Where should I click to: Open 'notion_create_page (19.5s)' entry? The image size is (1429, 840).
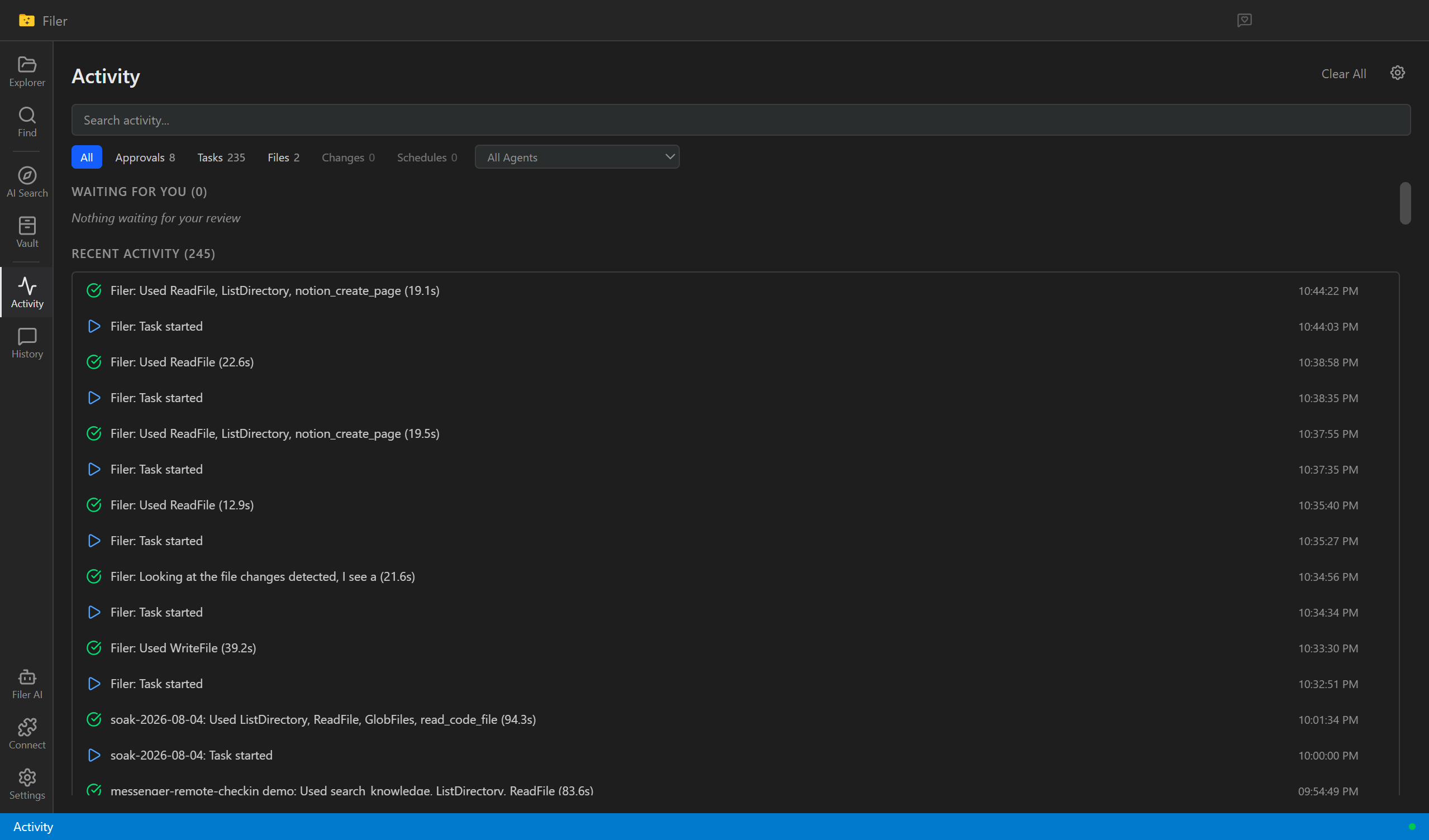[x=736, y=433]
